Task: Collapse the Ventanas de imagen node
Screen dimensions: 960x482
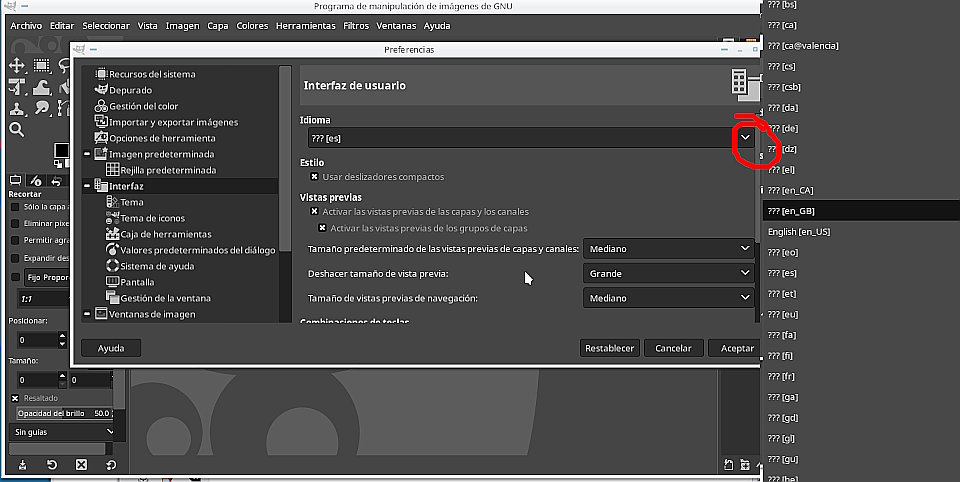Action: [x=87, y=314]
